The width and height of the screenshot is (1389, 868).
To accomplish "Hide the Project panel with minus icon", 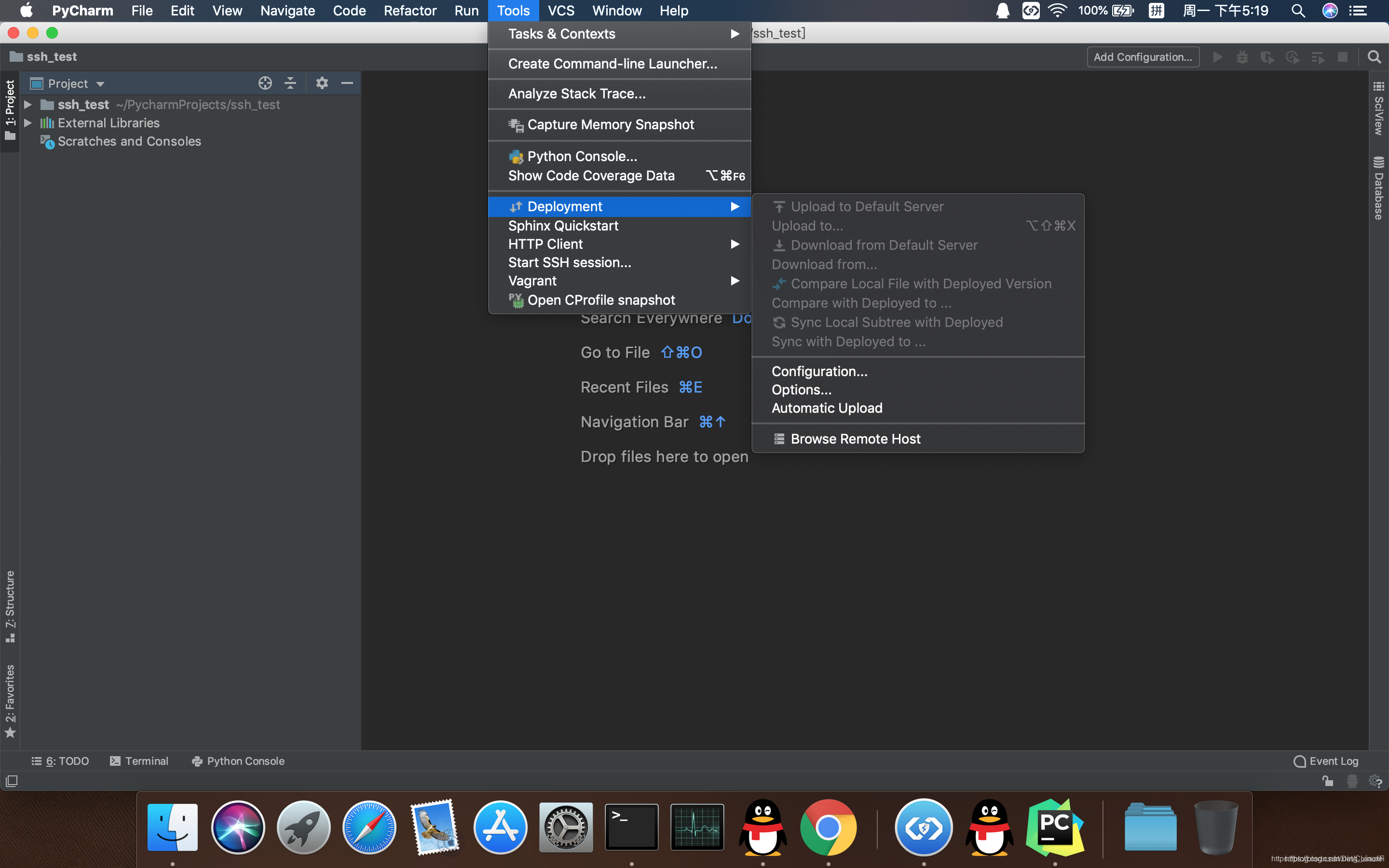I will point(347,83).
